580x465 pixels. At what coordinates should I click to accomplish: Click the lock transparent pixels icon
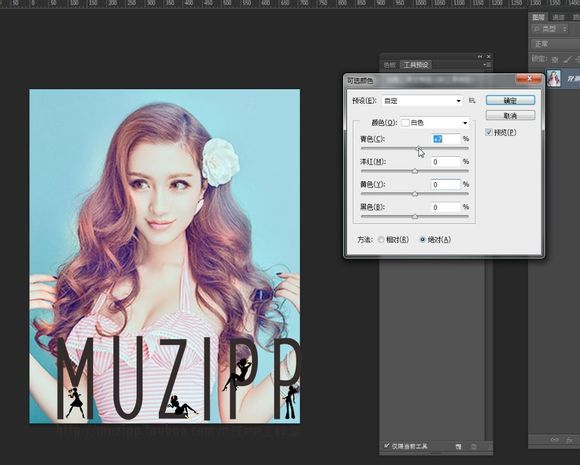(555, 59)
